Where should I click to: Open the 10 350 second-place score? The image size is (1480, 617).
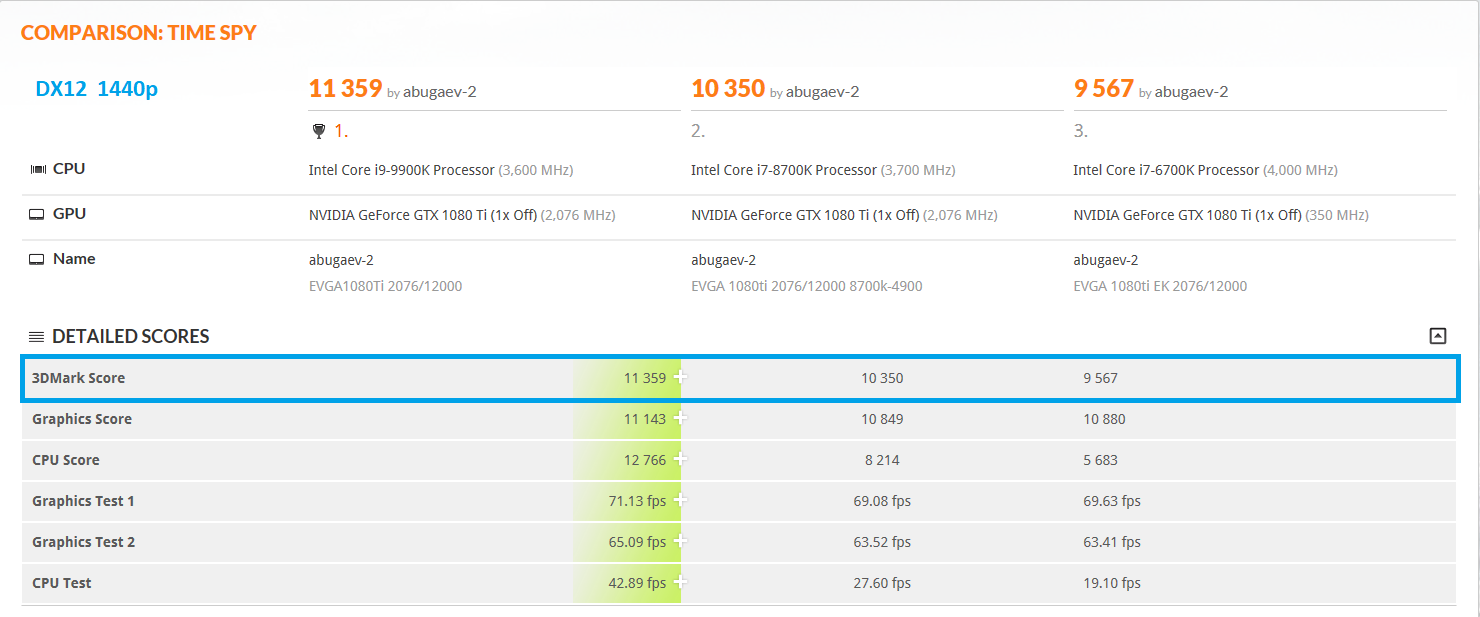728,89
